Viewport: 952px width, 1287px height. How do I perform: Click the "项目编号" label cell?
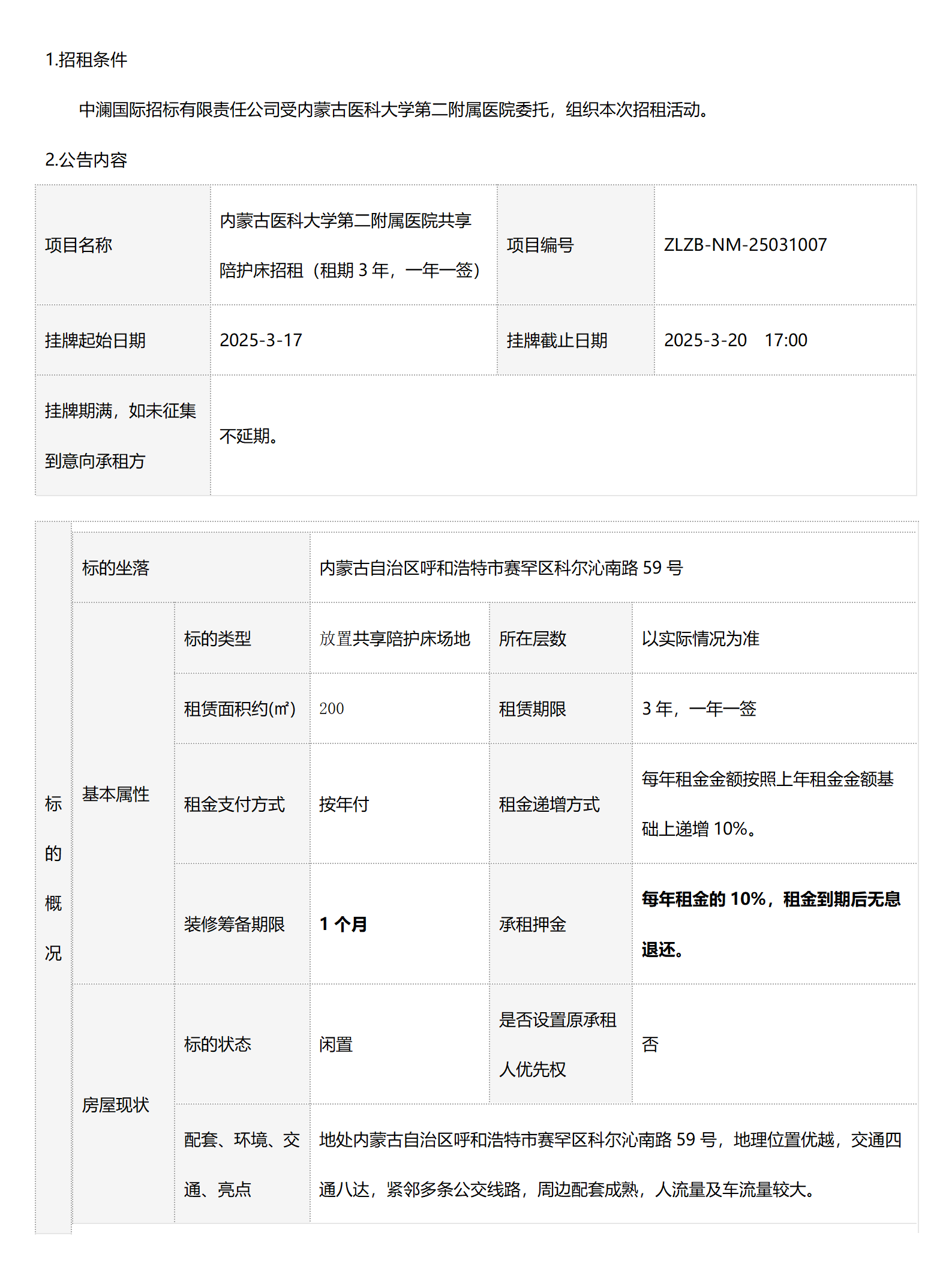[540, 245]
